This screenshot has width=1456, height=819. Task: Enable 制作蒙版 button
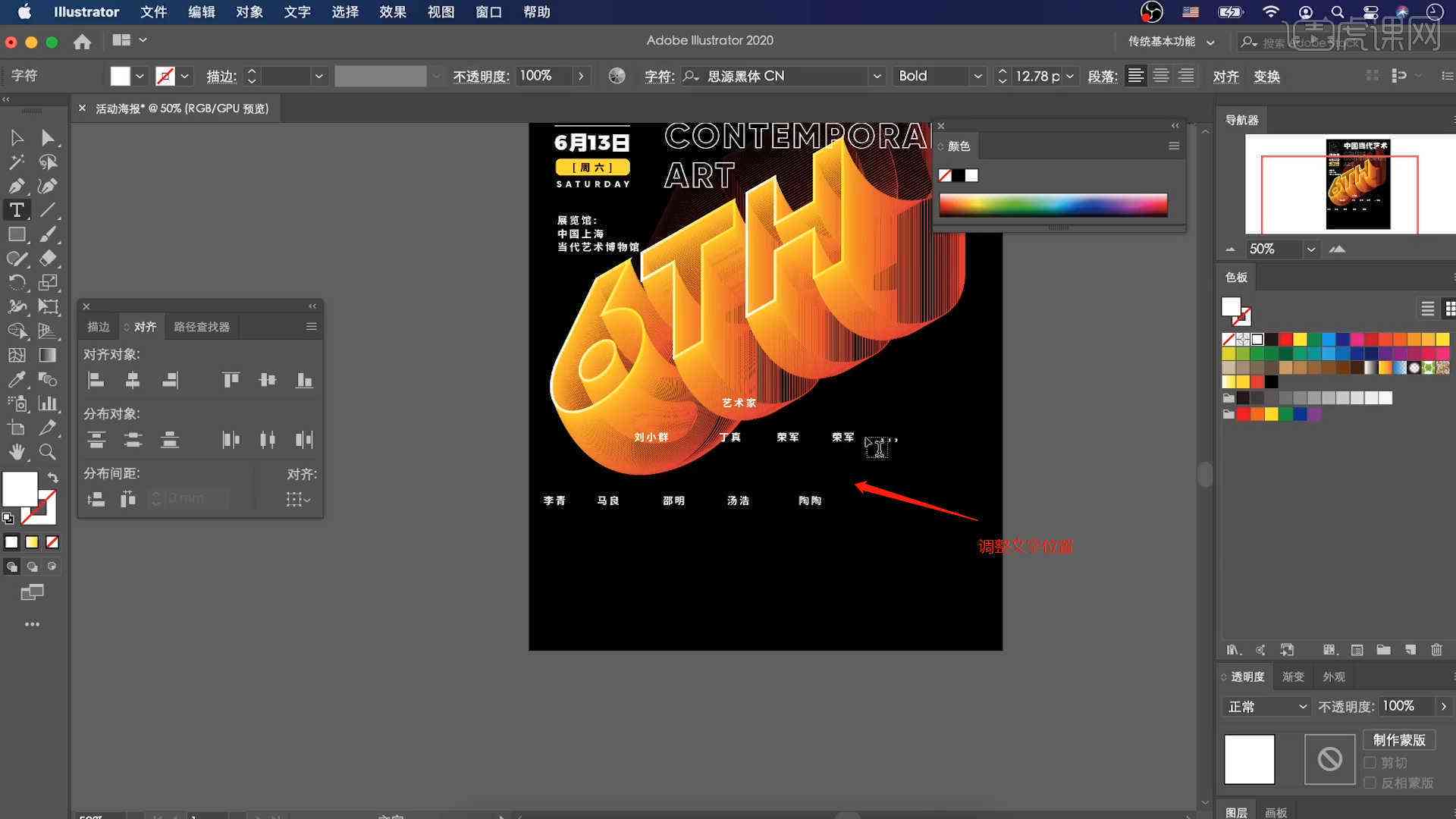click(x=1401, y=740)
